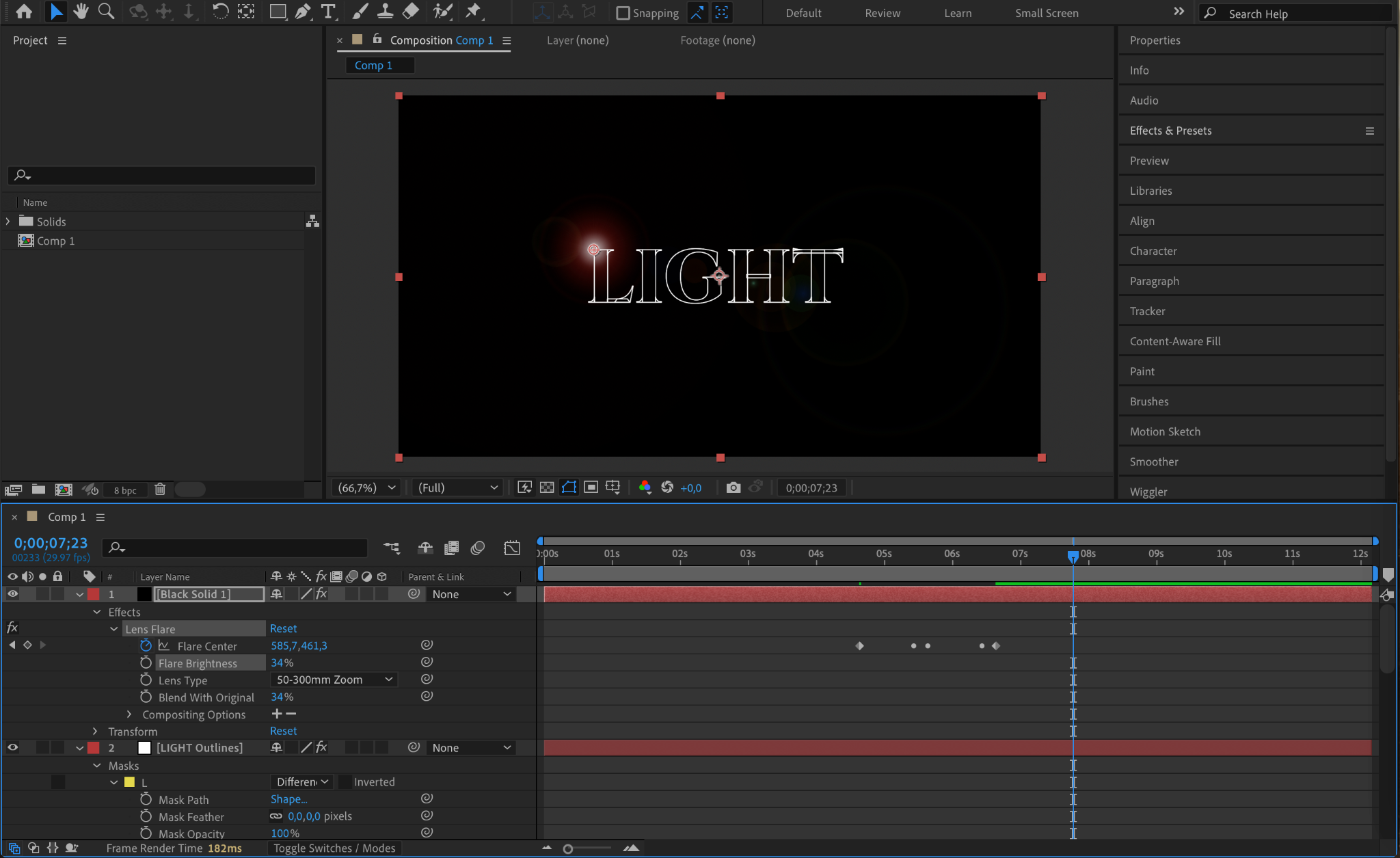This screenshot has height=858, width=1400.
Task: Delete selected project item via trash icon
Action: 160,490
